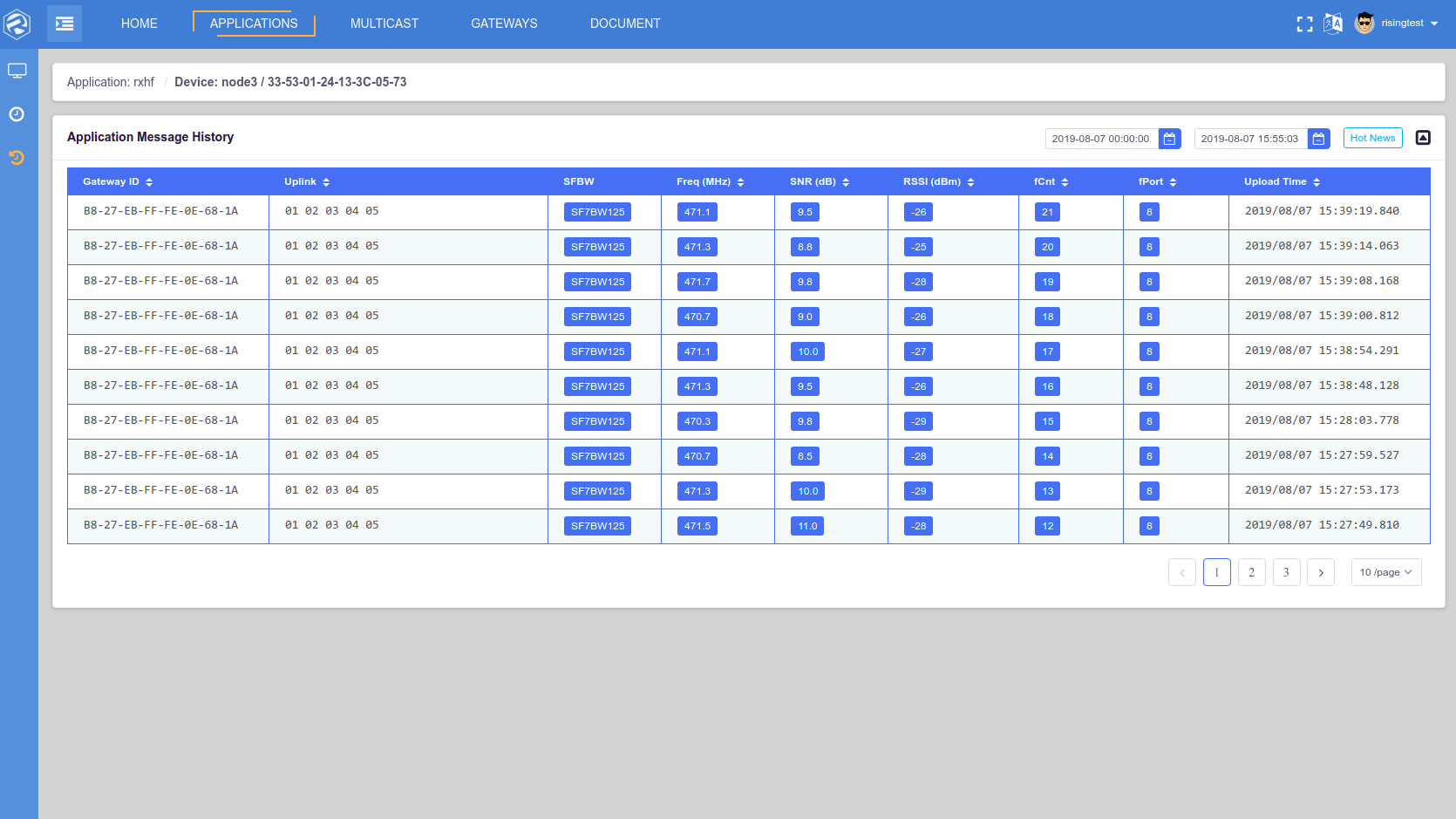Viewport: 1456px width, 819px height.
Task: Click the clock icon in left sidebar
Action: pyautogui.click(x=17, y=114)
